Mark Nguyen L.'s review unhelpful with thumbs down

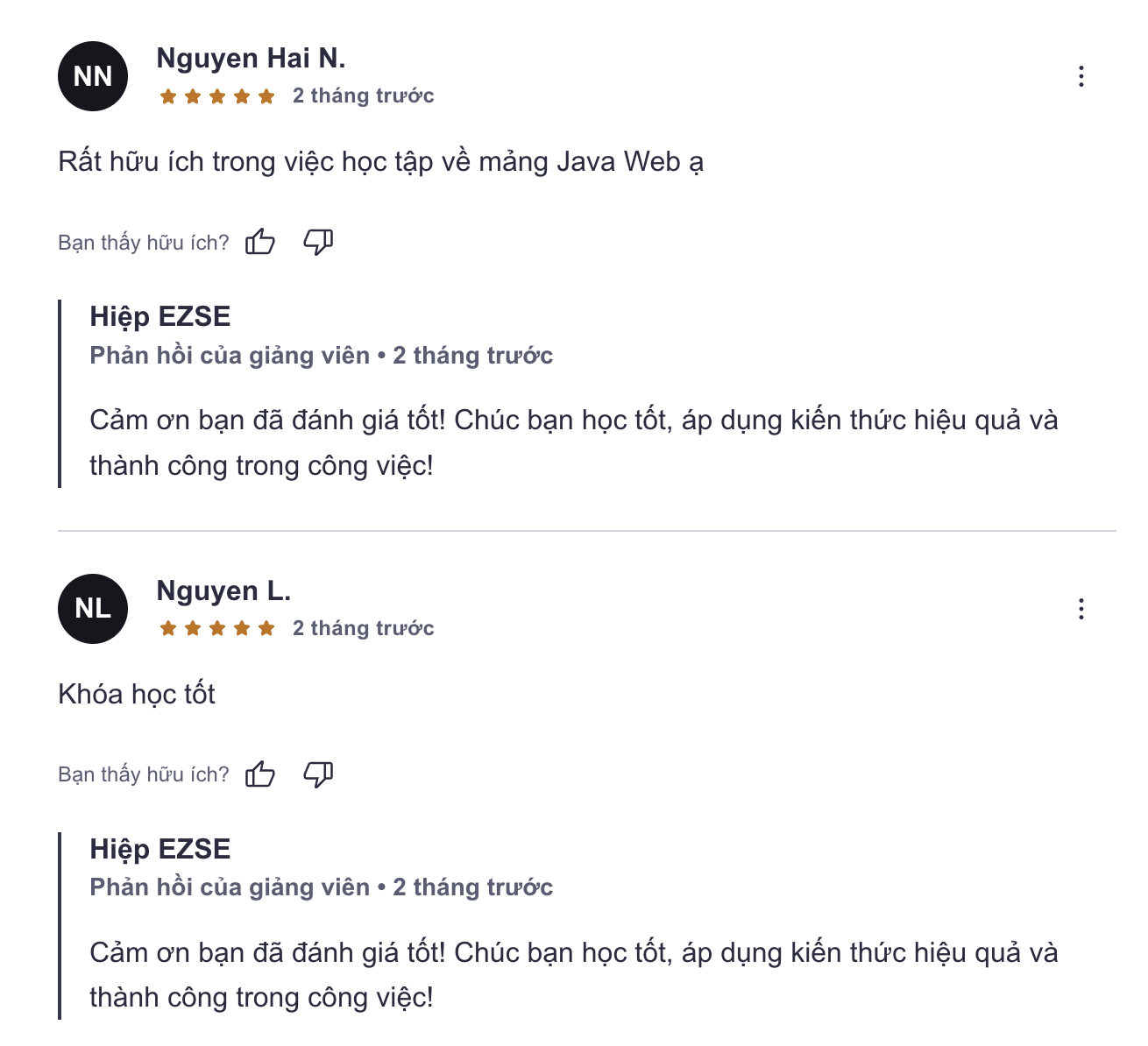pos(318,774)
